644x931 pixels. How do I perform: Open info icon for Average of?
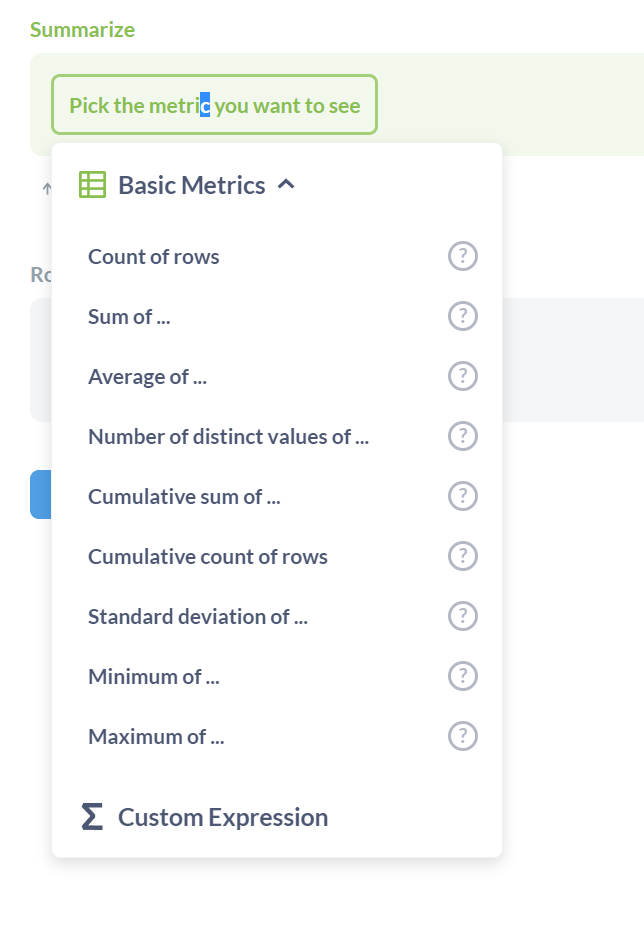pos(462,377)
